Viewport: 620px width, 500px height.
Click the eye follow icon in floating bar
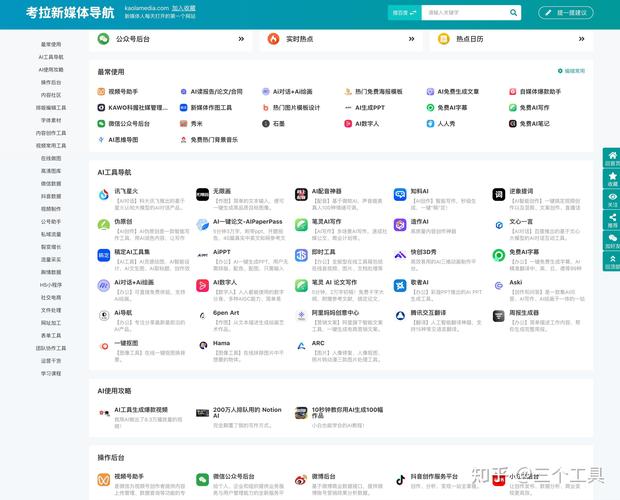(x=612, y=196)
